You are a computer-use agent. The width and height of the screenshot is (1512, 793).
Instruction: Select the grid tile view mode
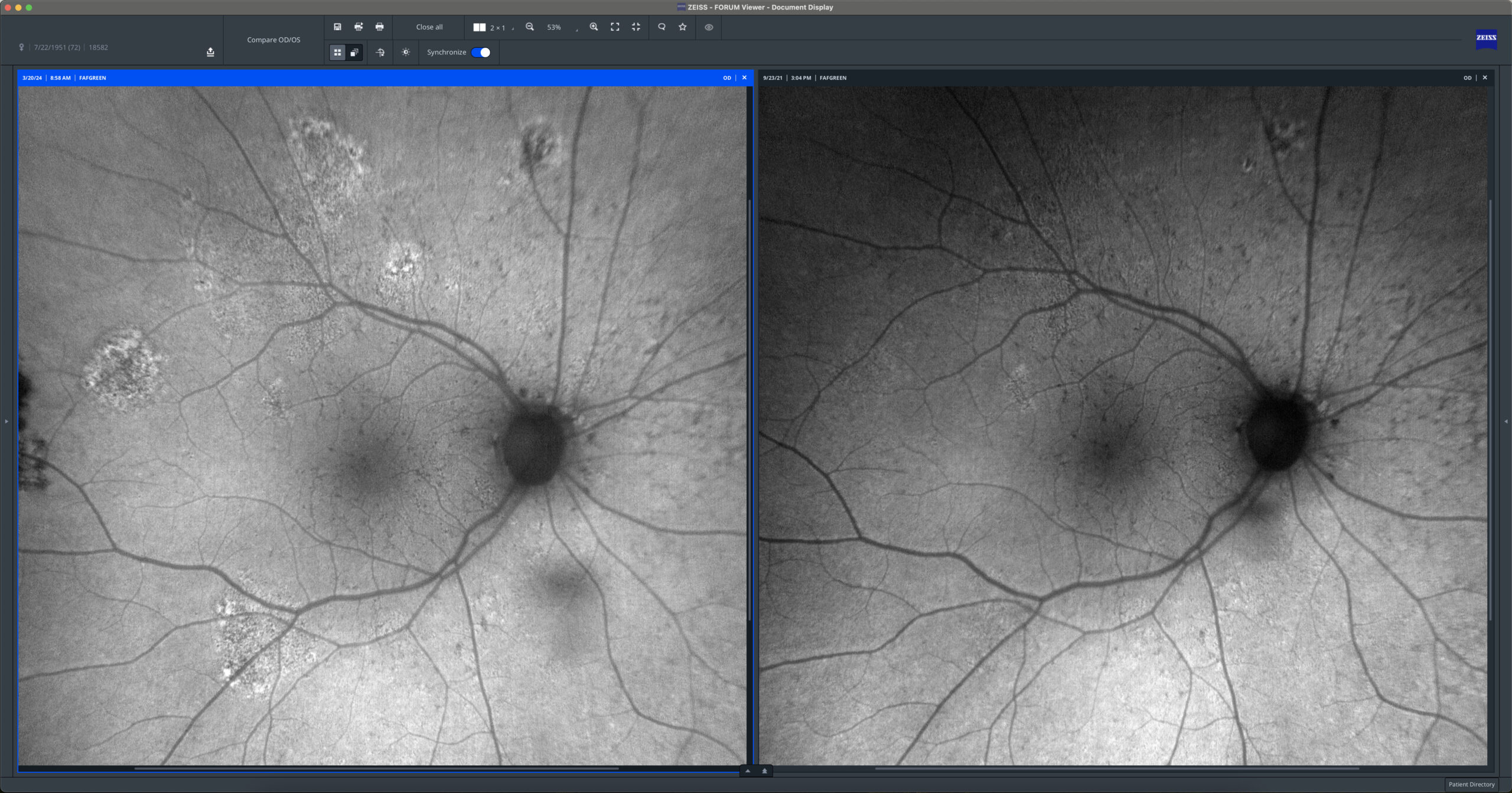(x=337, y=53)
